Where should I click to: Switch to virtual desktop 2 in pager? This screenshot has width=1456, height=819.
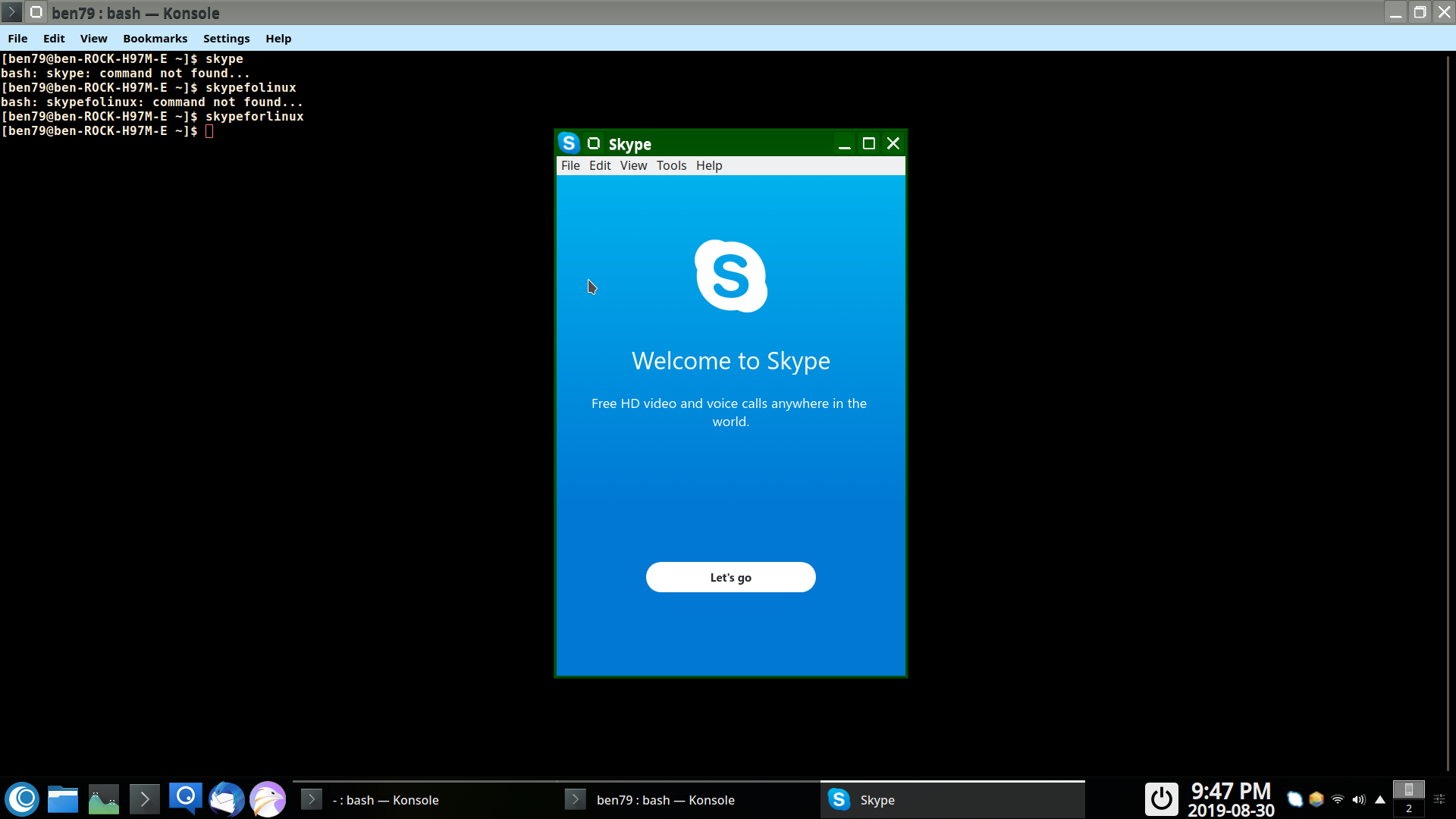(x=1409, y=808)
